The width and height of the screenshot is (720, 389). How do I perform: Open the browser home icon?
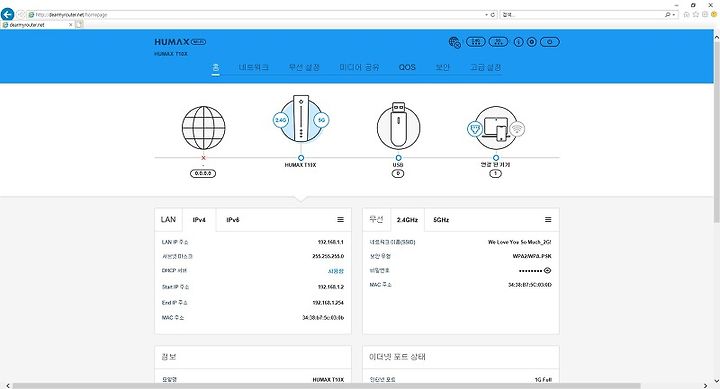pos(686,15)
